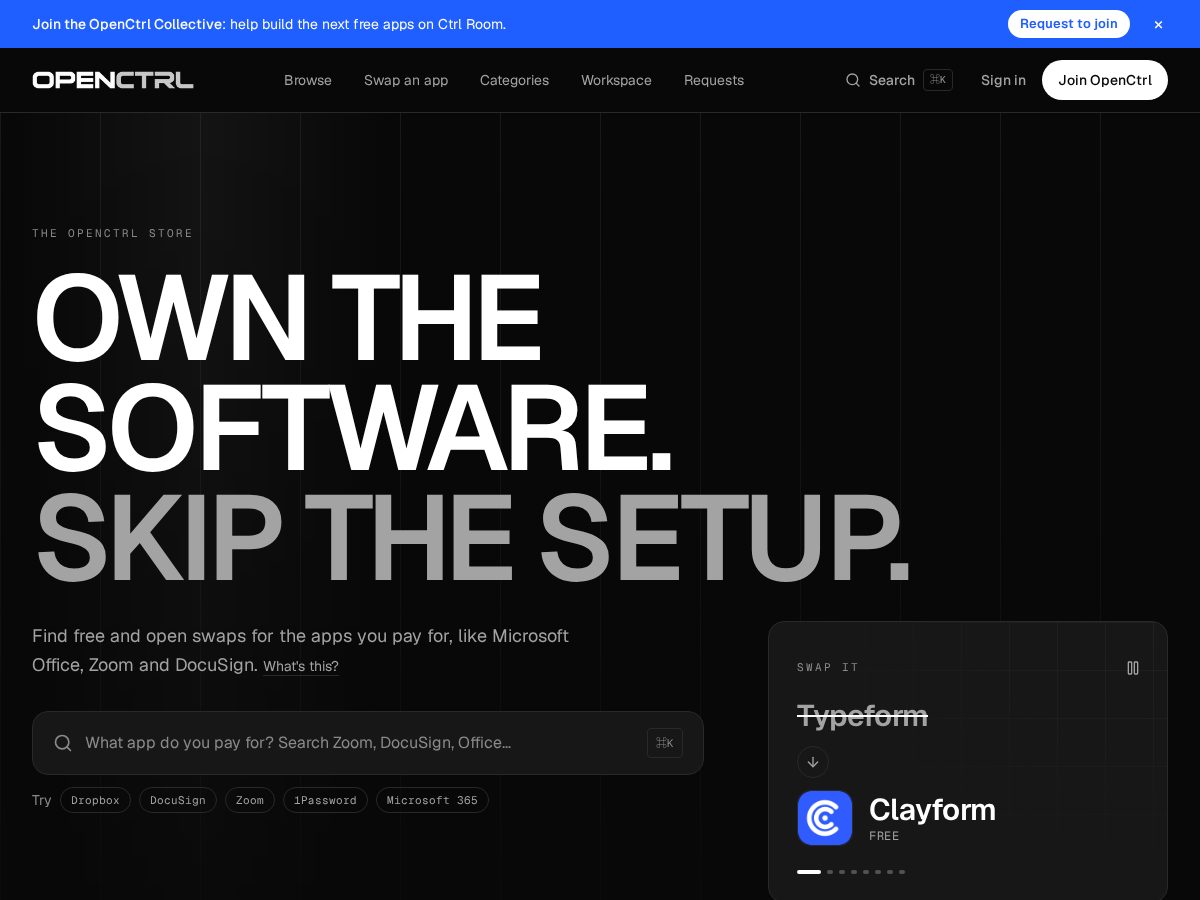This screenshot has width=1200, height=900.
Task: Pause the Swap It carousel
Action: pyautogui.click(x=1133, y=668)
